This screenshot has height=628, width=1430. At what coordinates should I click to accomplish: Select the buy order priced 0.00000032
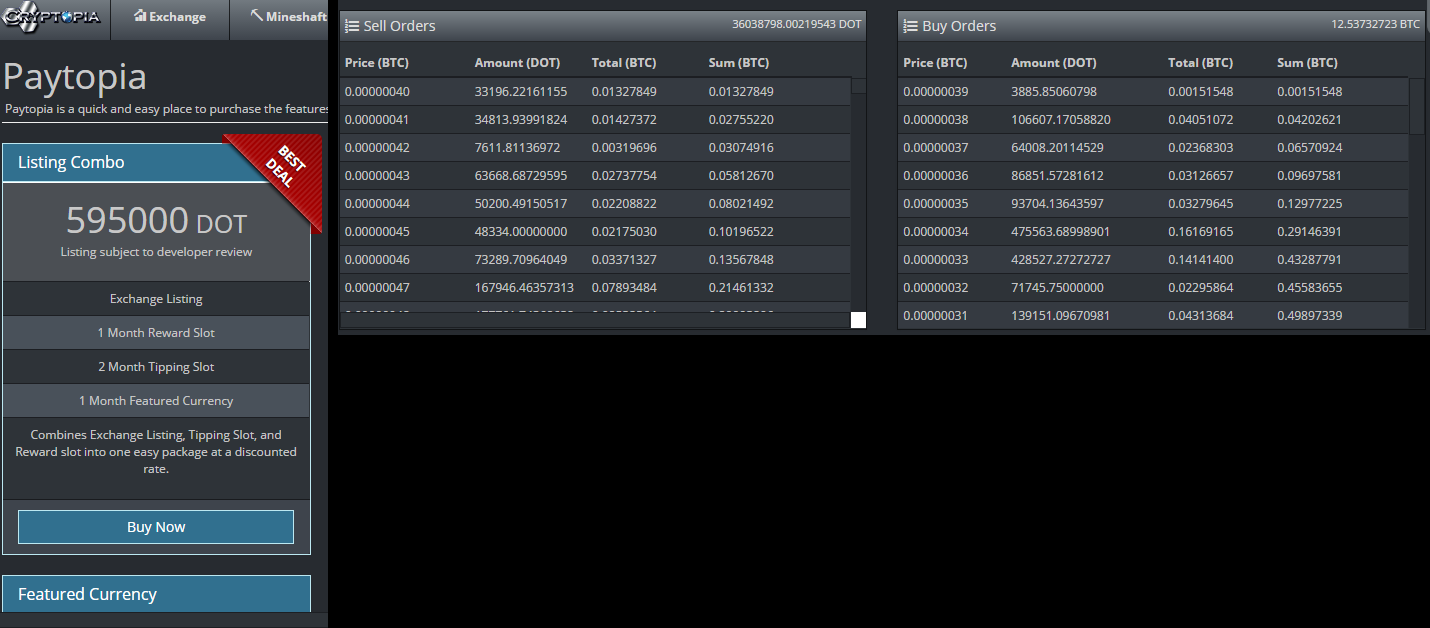pos(1153,288)
